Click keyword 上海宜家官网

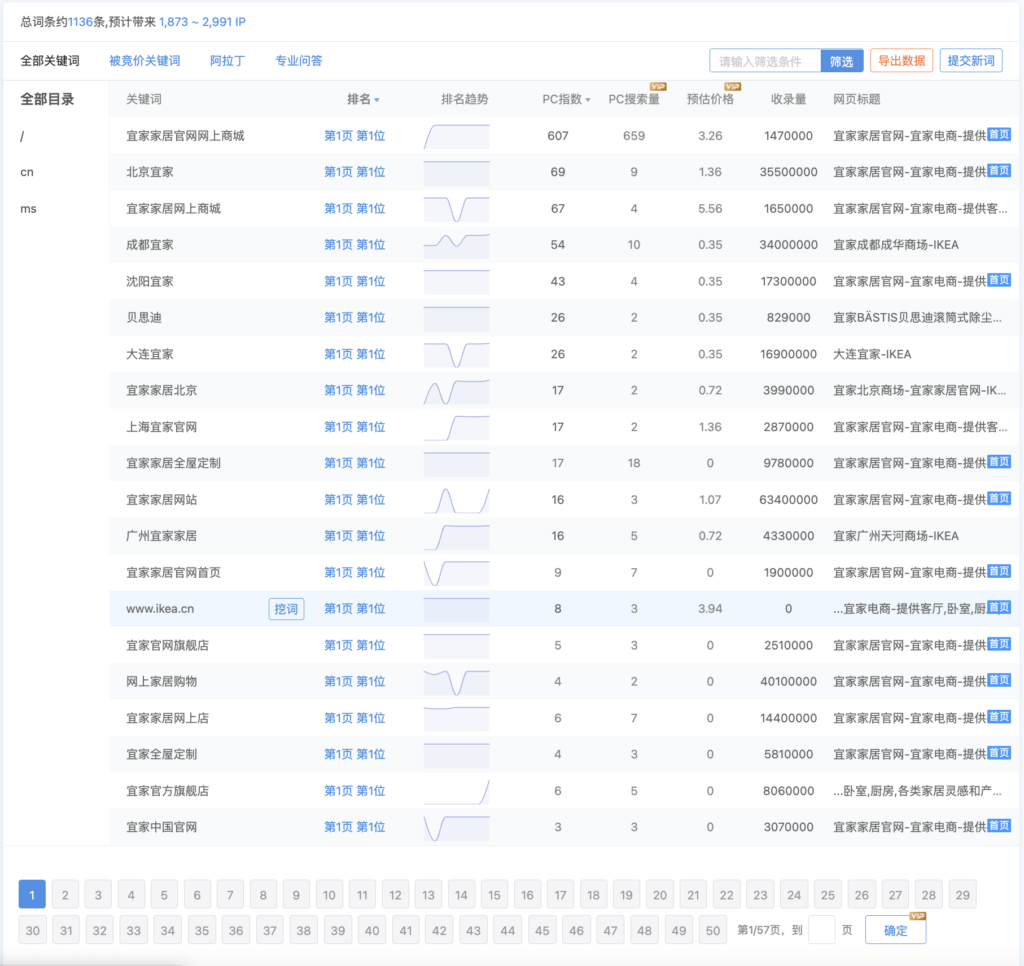coord(161,427)
